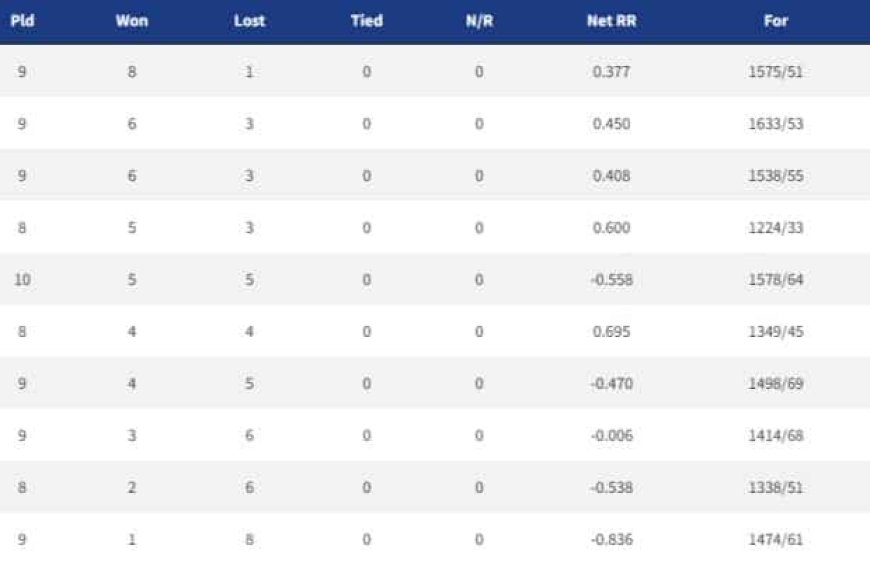The image size is (870, 580).
Task: Select the Net RR value -0.470
Action: click(x=611, y=384)
